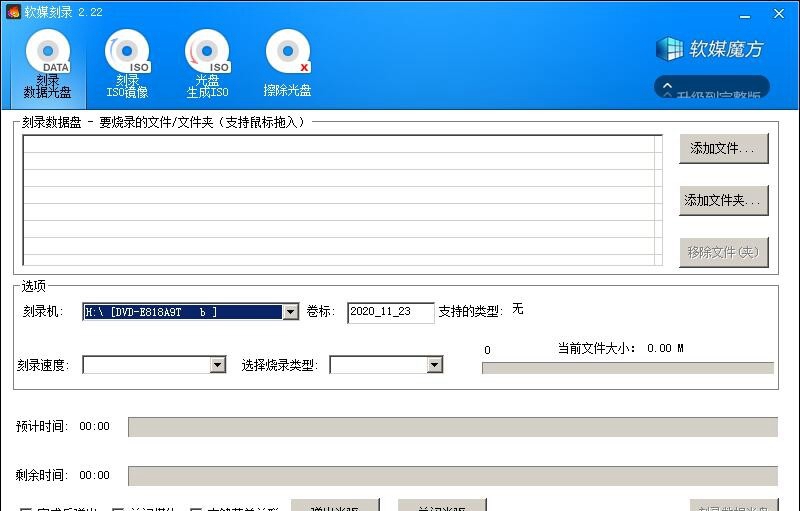
Task: Open the 光盘生成ISO disc-to-ISO tool
Action: click(x=207, y=64)
